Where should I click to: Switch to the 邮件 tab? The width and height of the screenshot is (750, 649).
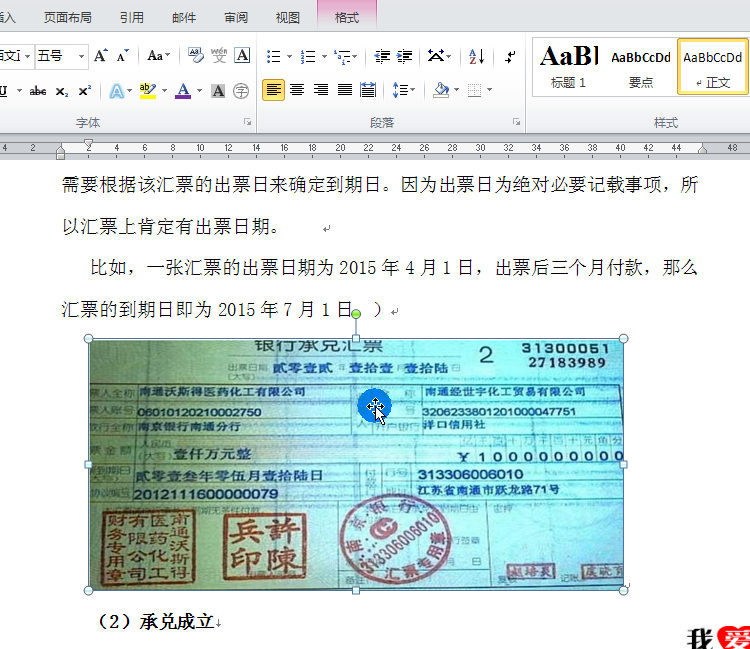click(184, 18)
